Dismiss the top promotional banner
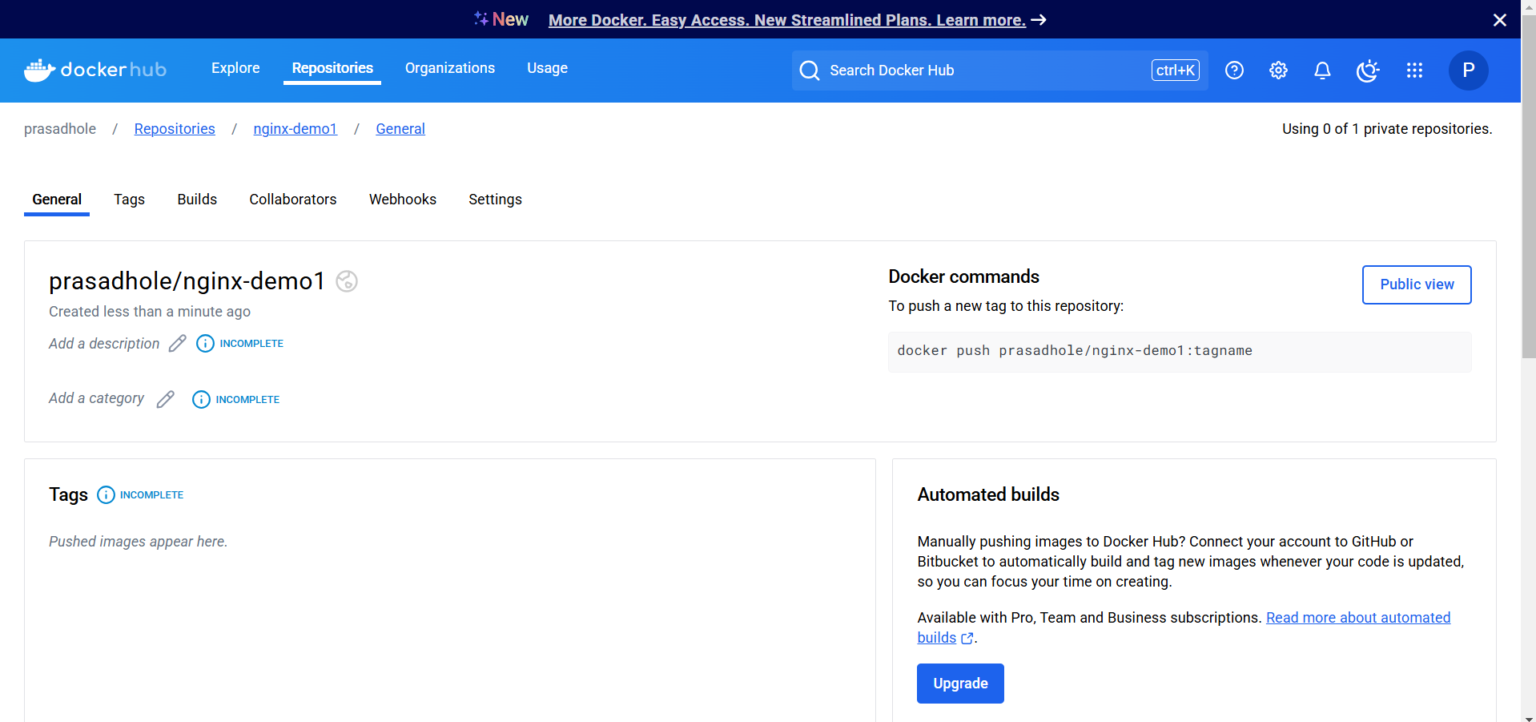 1499,20
